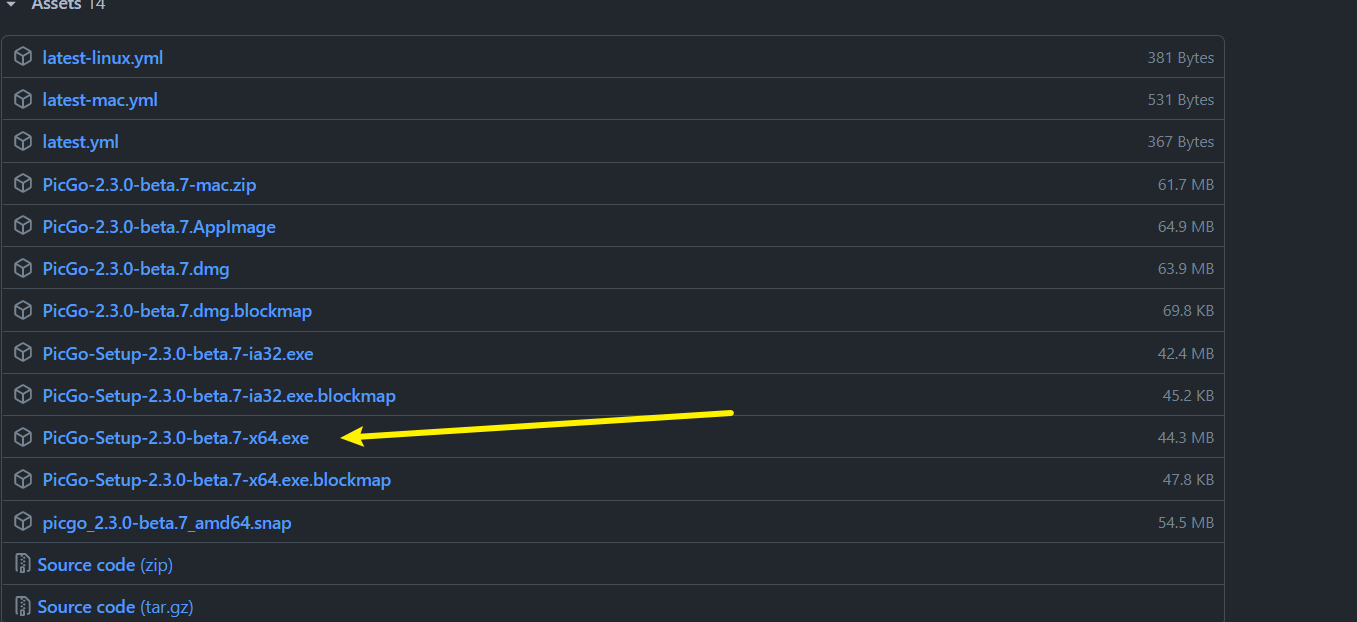Download Source code (zip)
Viewport: 1357px width, 622px height.
[x=105, y=565]
